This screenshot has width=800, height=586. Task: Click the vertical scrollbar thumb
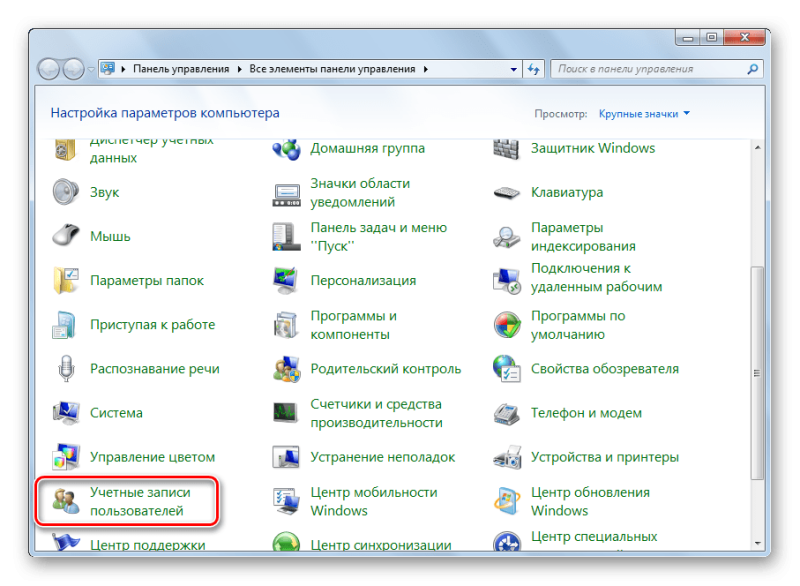[x=757, y=373]
